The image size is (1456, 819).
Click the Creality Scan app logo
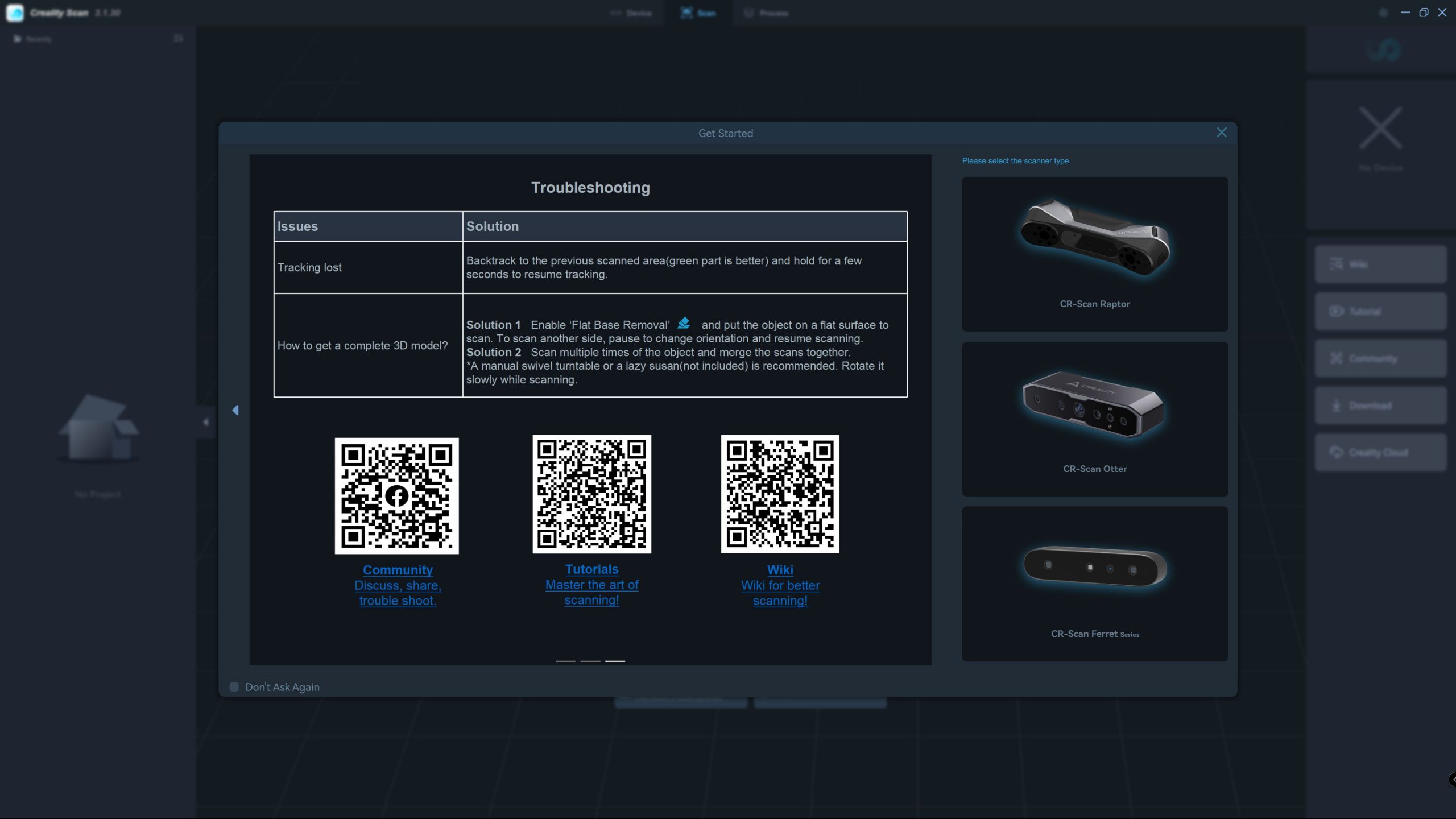[x=15, y=13]
